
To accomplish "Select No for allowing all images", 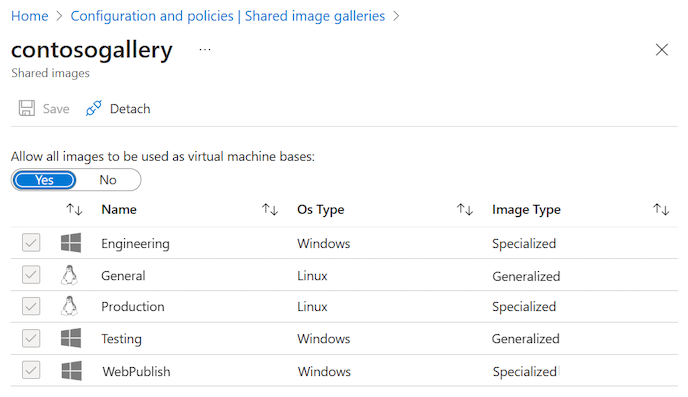I will (x=108, y=180).
